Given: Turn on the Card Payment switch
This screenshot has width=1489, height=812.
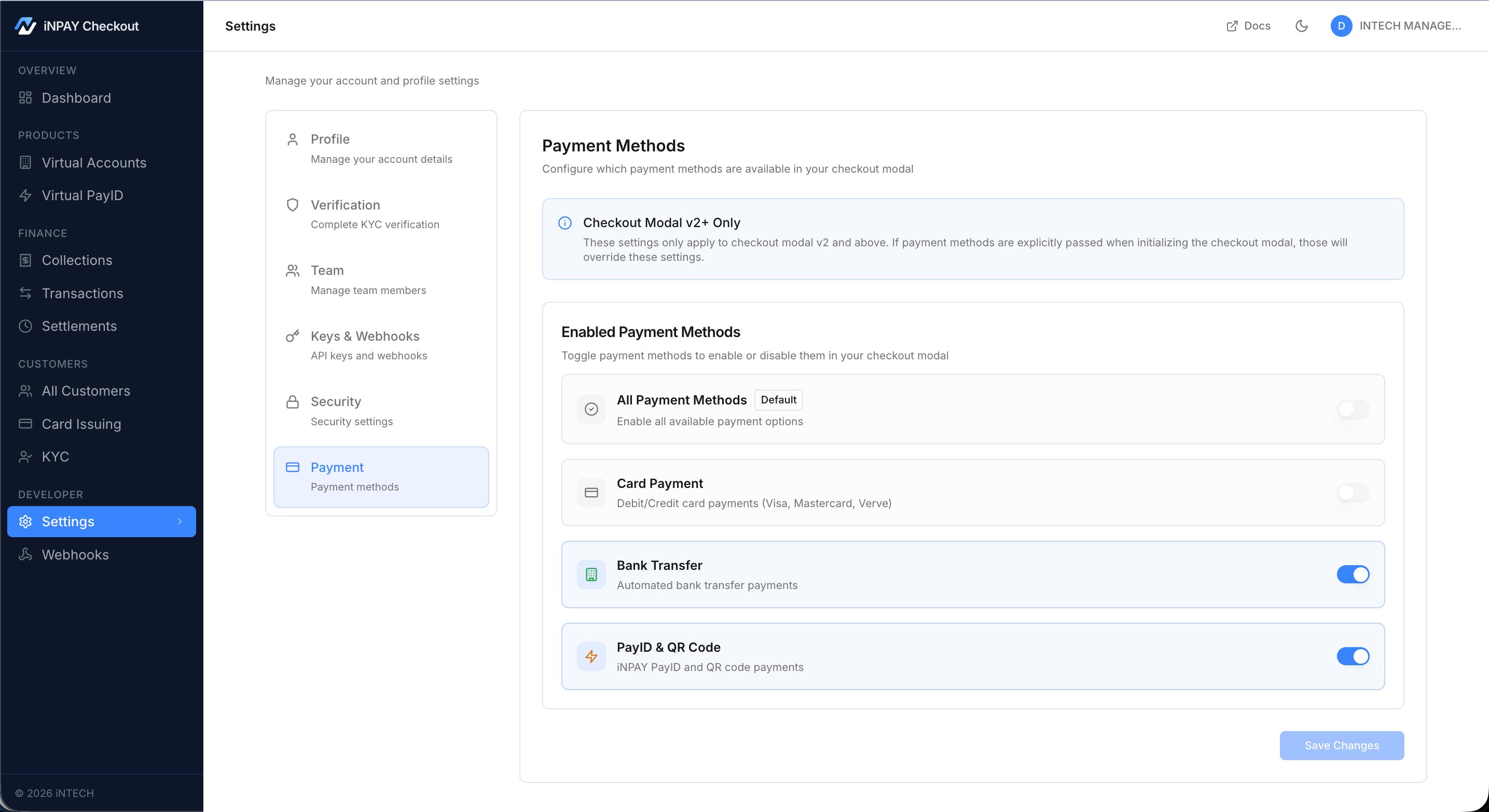Looking at the screenshot, I should point(1353,493).
